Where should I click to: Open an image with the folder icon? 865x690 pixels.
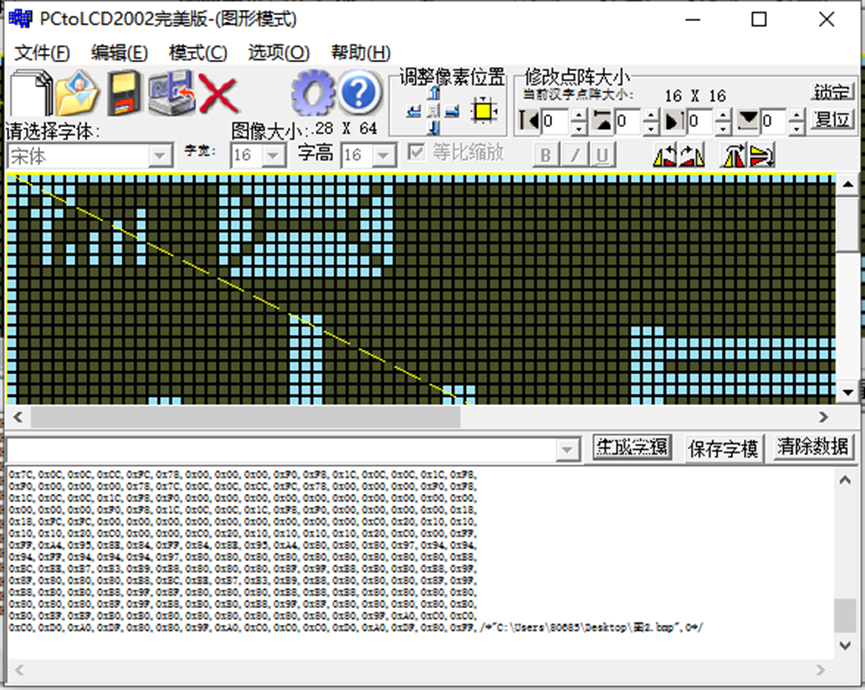[x=78, y=93]
